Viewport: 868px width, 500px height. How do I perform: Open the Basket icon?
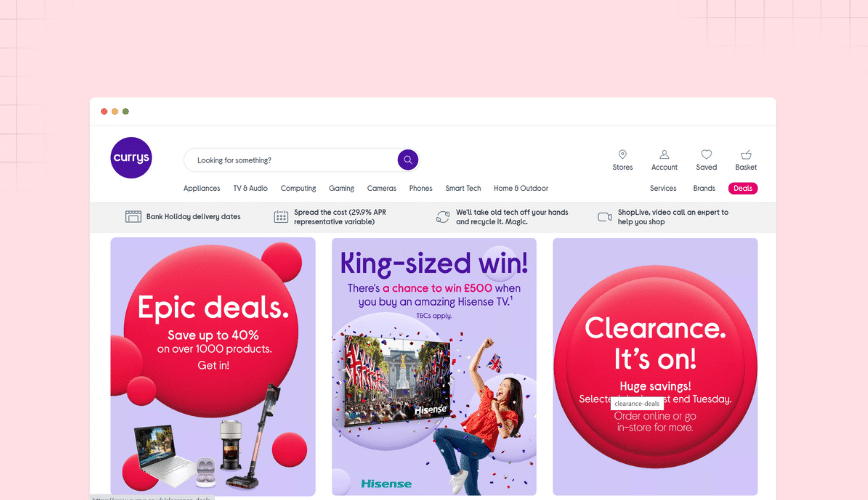[746, 154]
